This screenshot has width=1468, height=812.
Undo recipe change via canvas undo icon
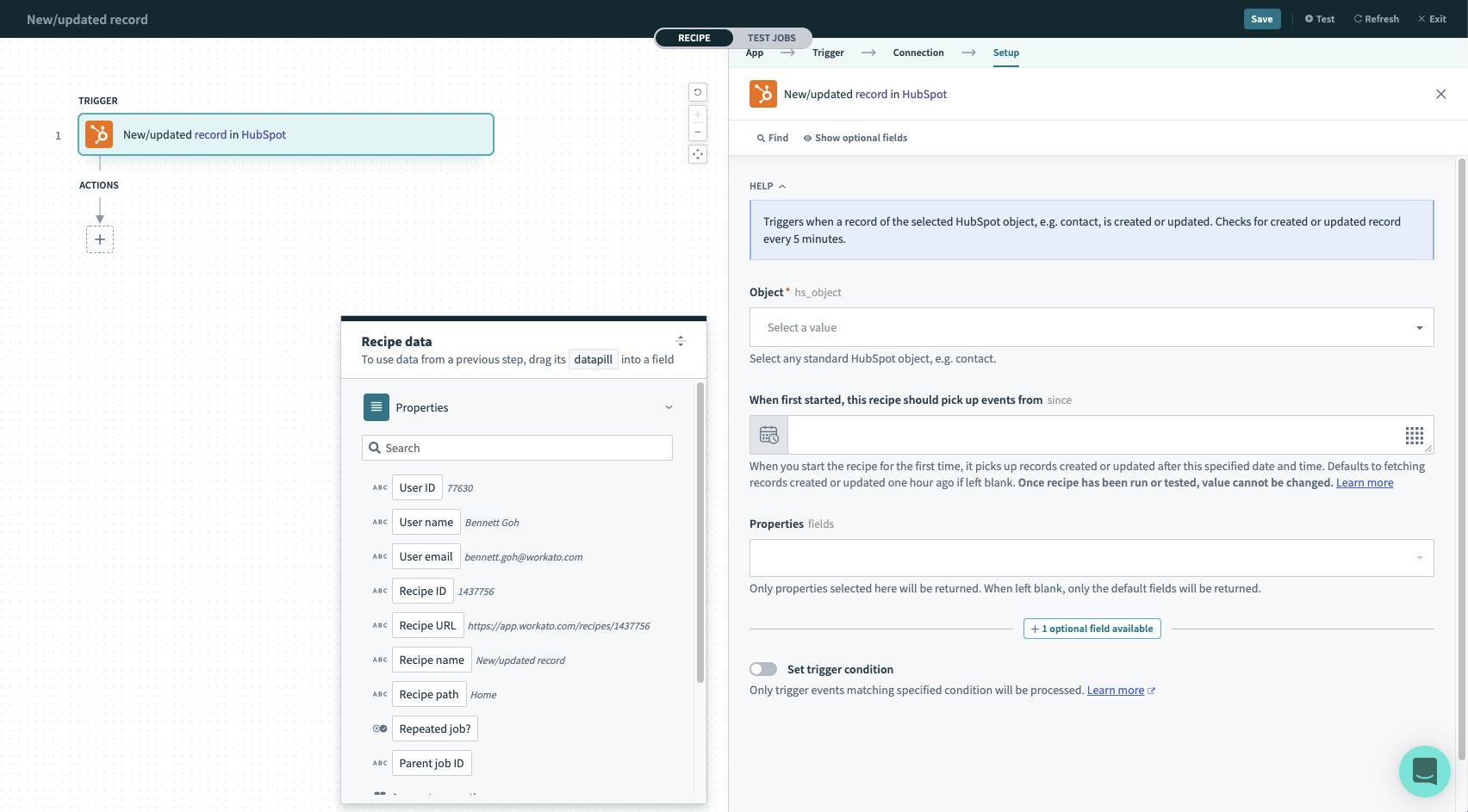[x=697, y=92]
